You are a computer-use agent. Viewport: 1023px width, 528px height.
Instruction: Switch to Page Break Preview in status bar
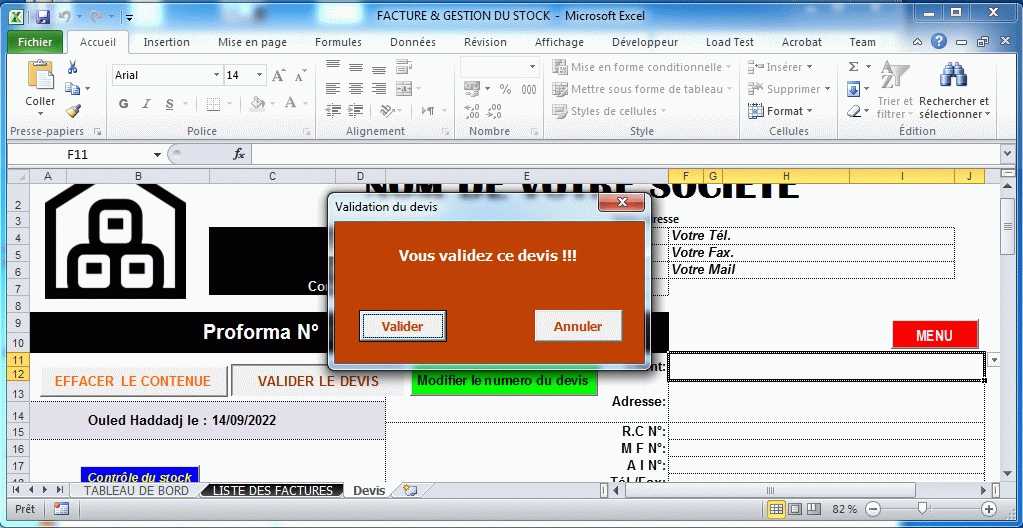(813, 509)
